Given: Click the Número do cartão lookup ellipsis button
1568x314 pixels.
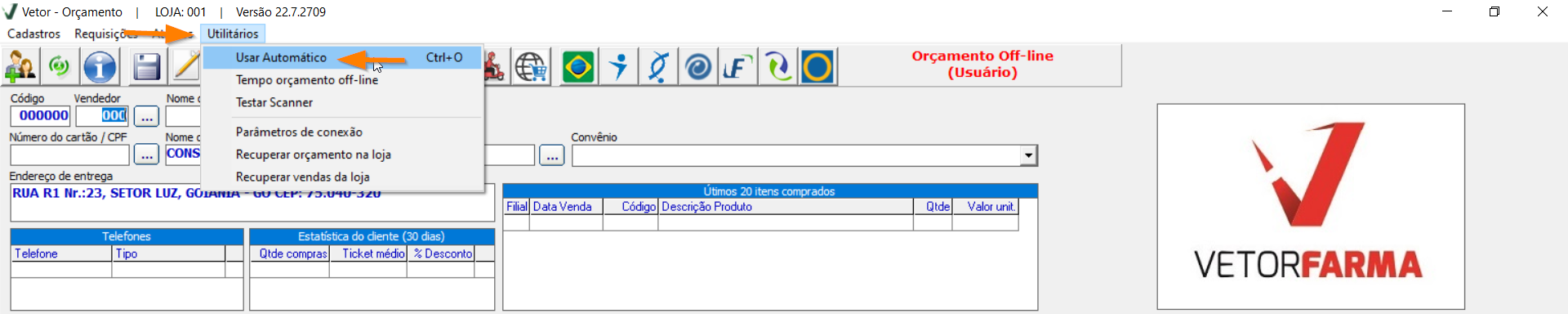Looking at the screenshot, I should (146, 155).
